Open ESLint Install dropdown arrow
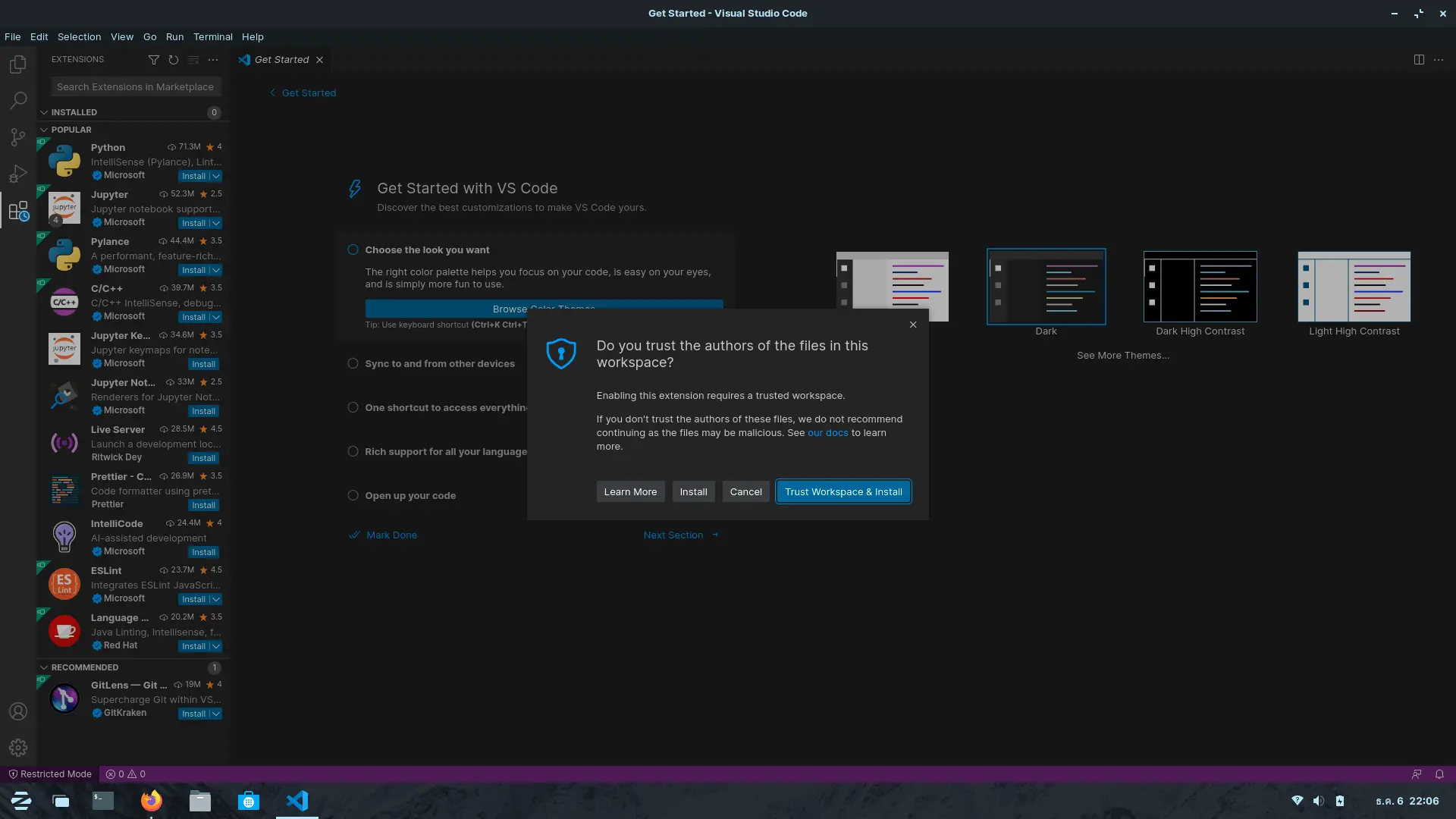The image size is (1456, 819). click(216, 599)
